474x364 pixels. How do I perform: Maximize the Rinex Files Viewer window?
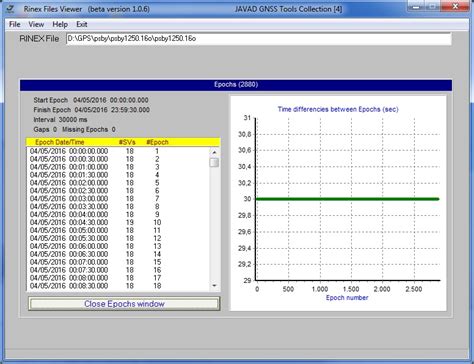(x=432, y=6)
